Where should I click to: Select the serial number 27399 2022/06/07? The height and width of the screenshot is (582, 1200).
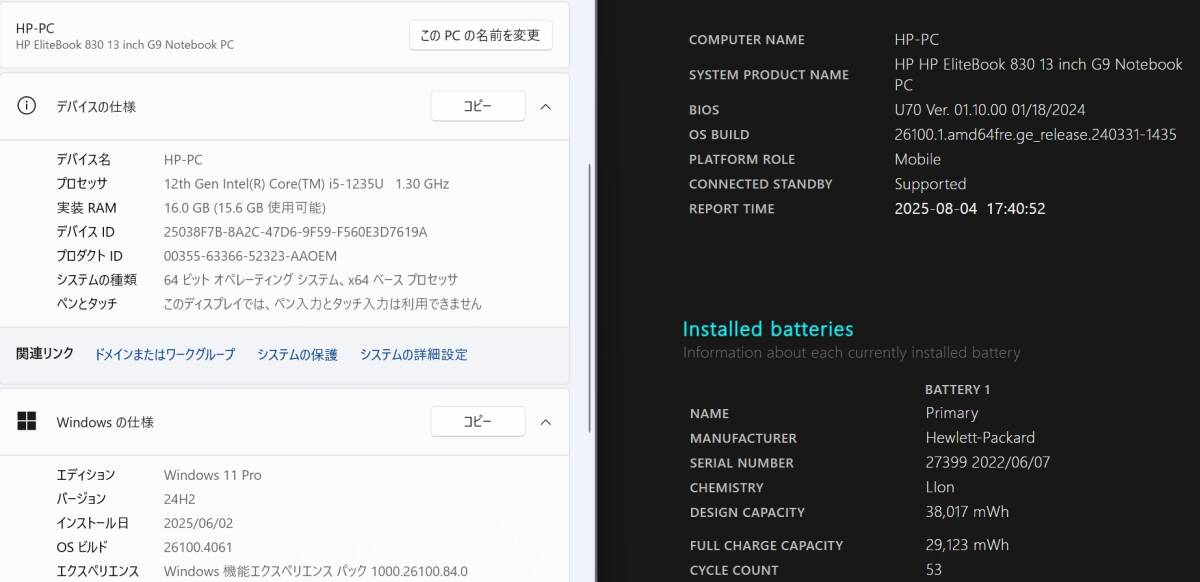(x=988, y=463)
